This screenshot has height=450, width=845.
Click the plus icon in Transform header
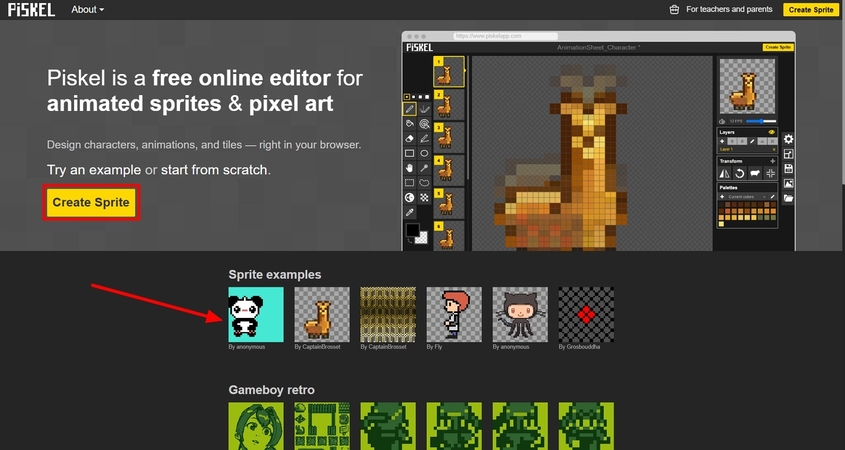[x=772, y=161]
